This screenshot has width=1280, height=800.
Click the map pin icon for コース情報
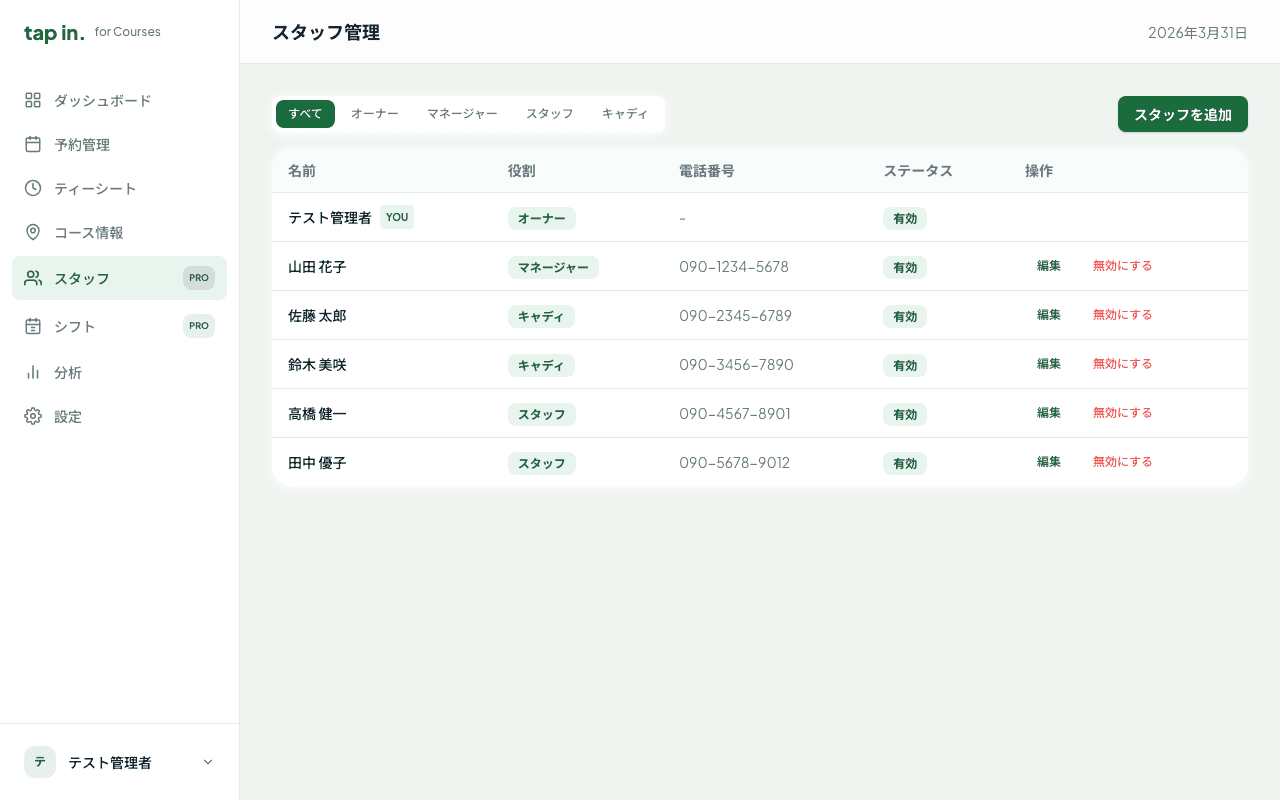pos(33,232)
